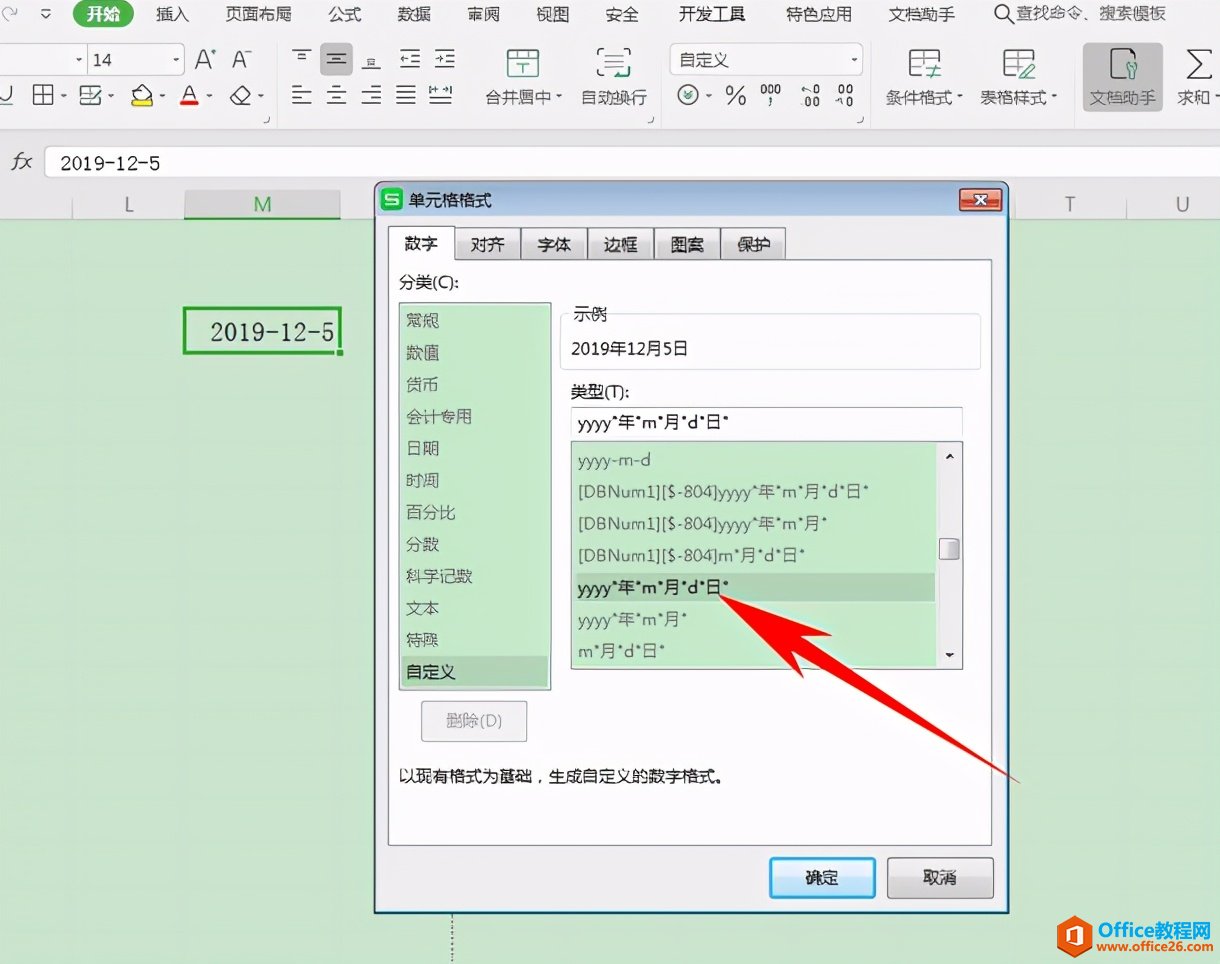The width and height of the screenshot is (1220, 964).
Task: Click distributed alignment icon
Action: coord(440,96)
